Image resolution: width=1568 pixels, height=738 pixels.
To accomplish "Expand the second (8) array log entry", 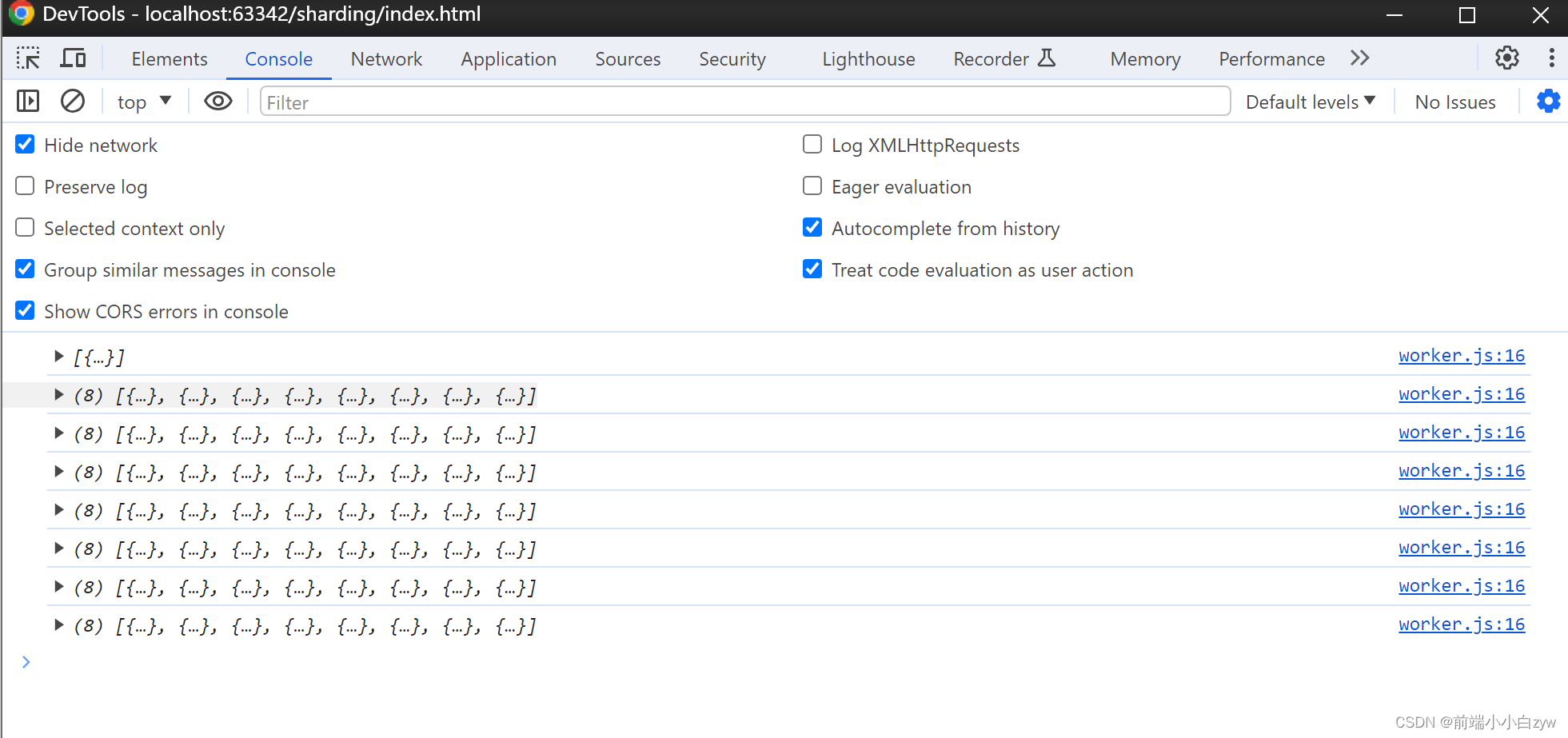I will [58, 433].
